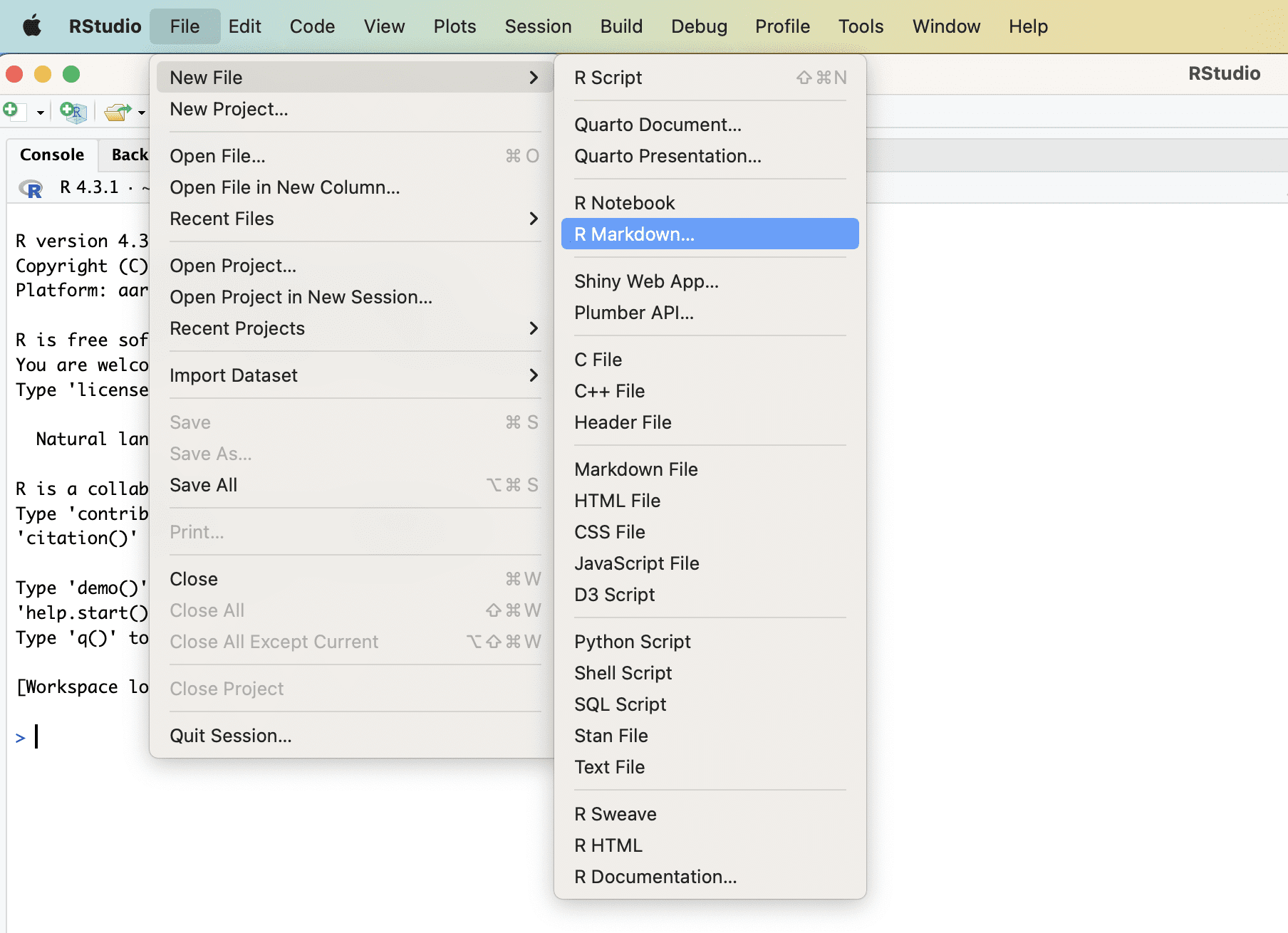Open the File menu
The height and width of the screenshot is (933, 1288).
(185, 26)
